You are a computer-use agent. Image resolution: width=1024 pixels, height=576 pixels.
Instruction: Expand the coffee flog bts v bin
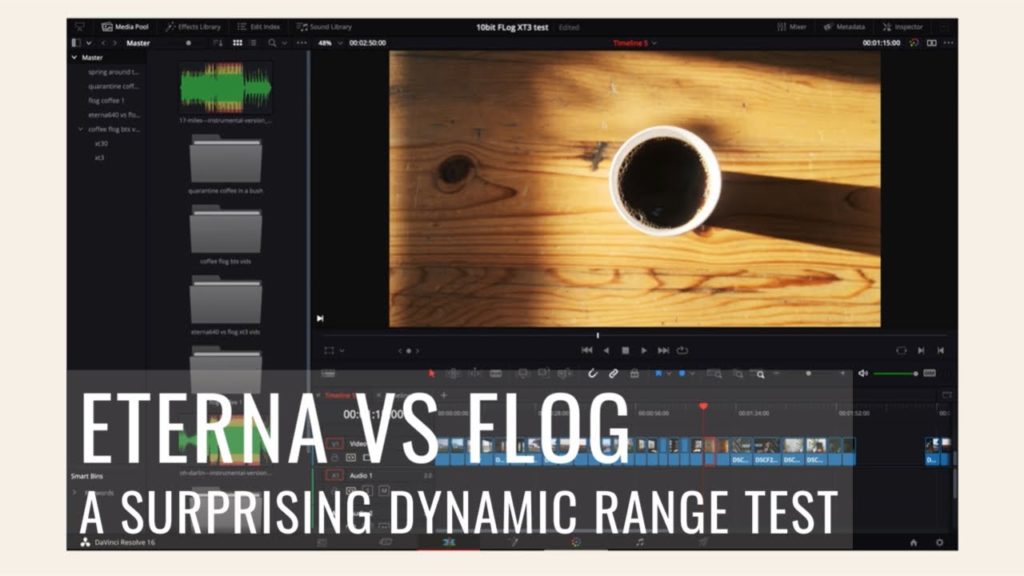tap(80, 131)
